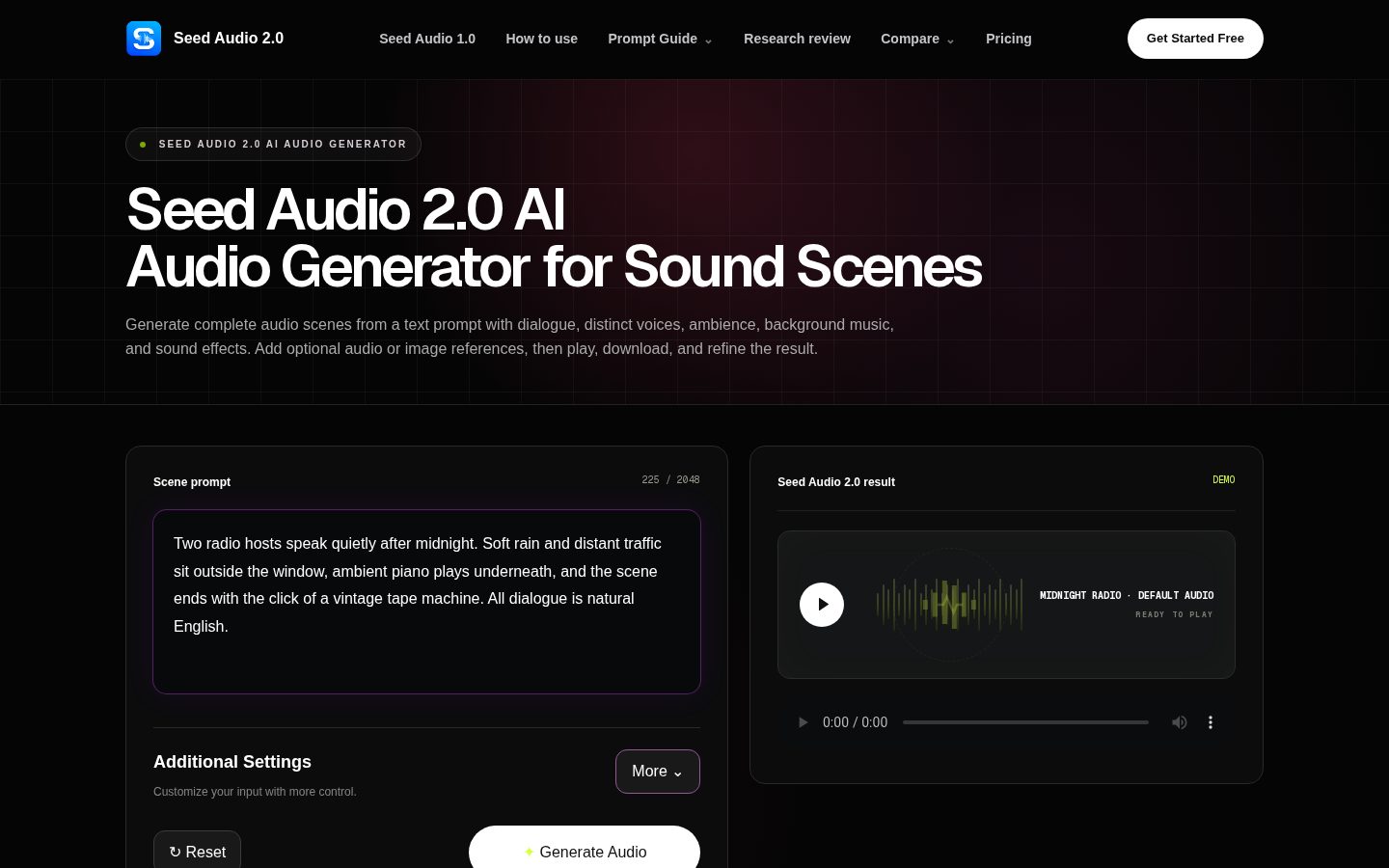This screenshot has width=1389, height=868.
Task: Focus the Scene prompt text area
Action: [x=426, y=602]
